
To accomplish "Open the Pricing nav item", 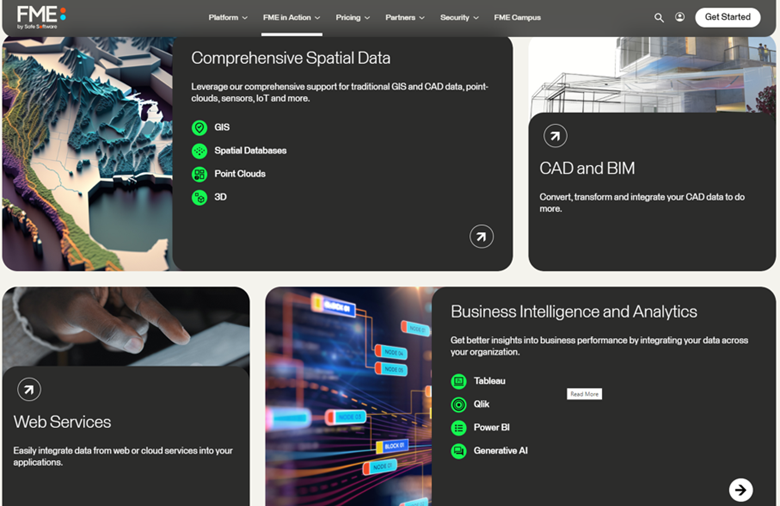I will point(348,17).
